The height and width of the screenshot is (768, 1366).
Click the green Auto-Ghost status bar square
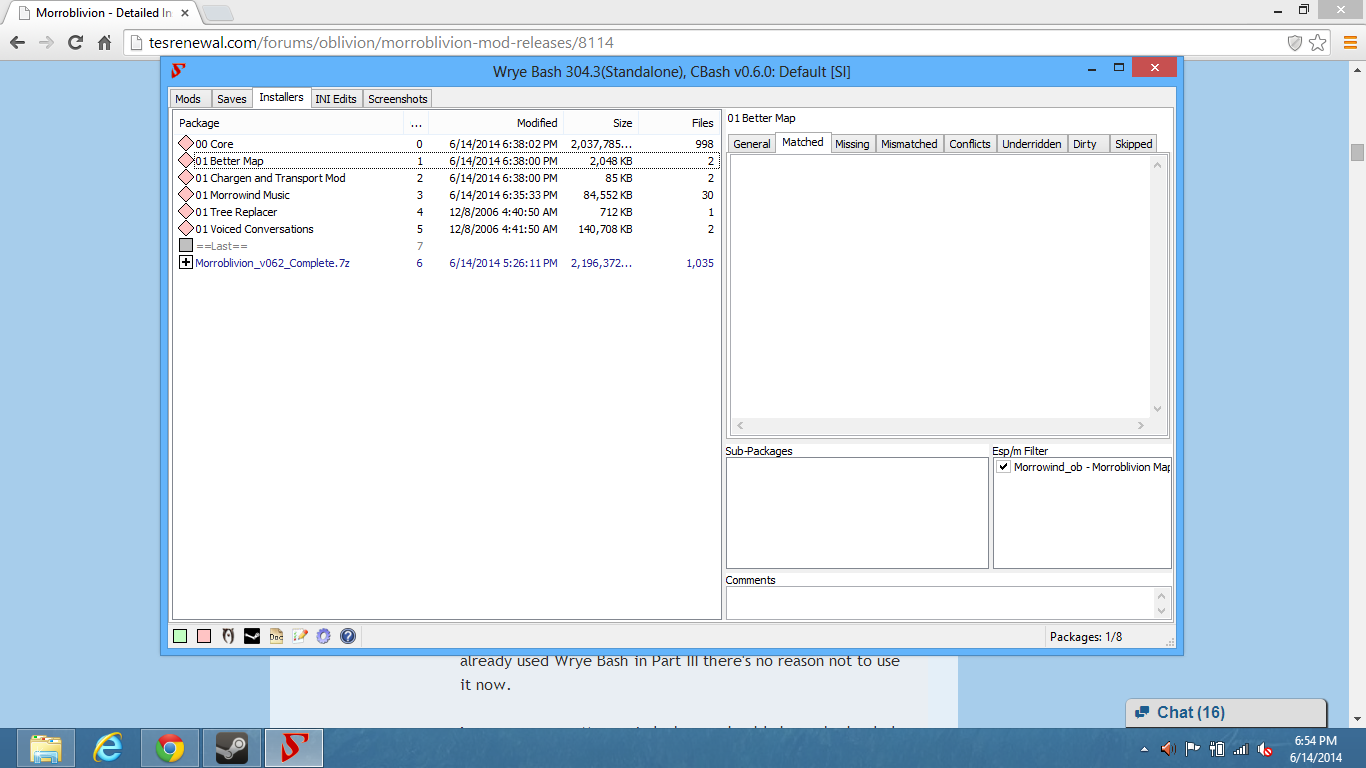point(180,636)
